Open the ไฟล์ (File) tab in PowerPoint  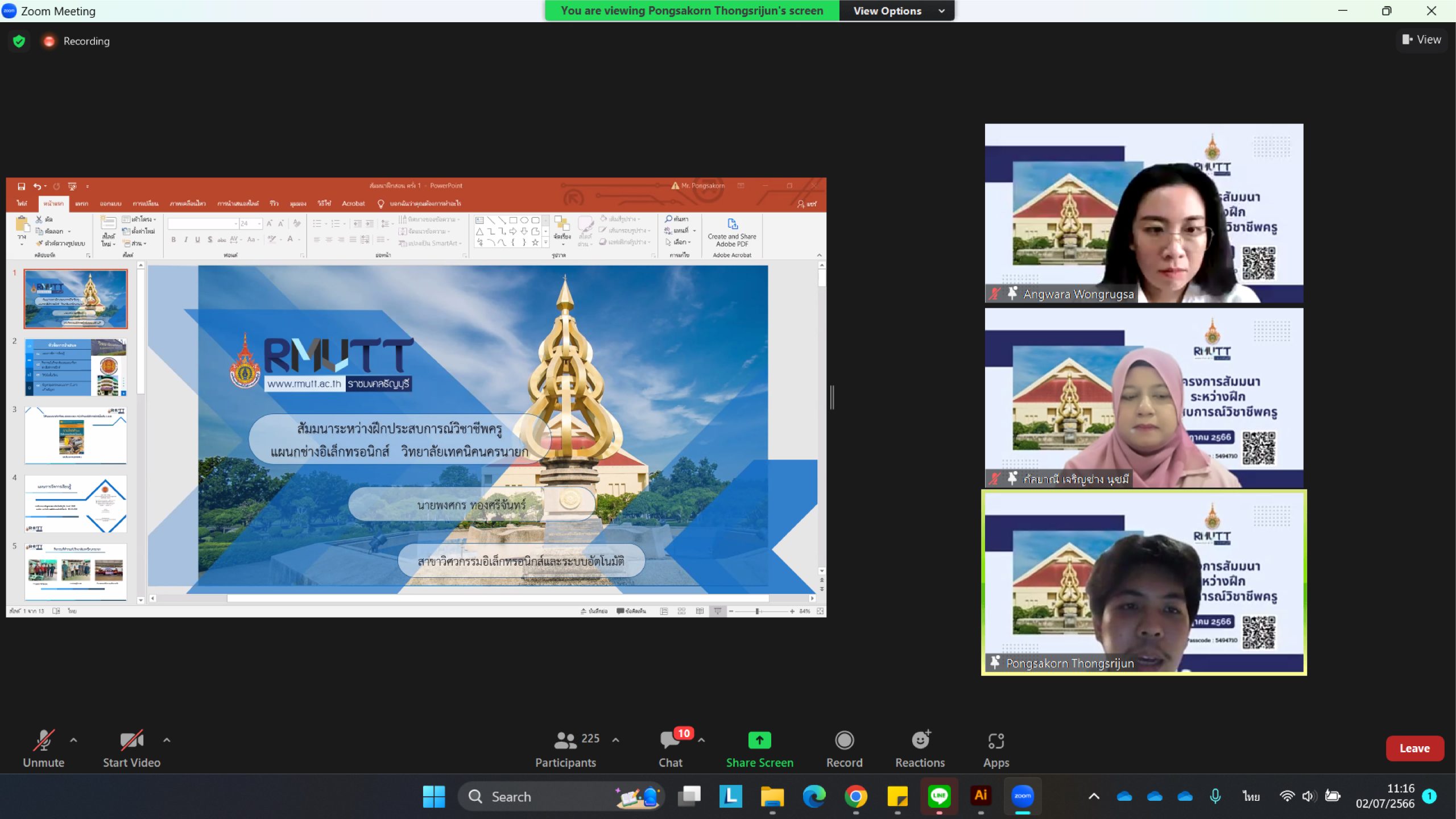(22, 204)
